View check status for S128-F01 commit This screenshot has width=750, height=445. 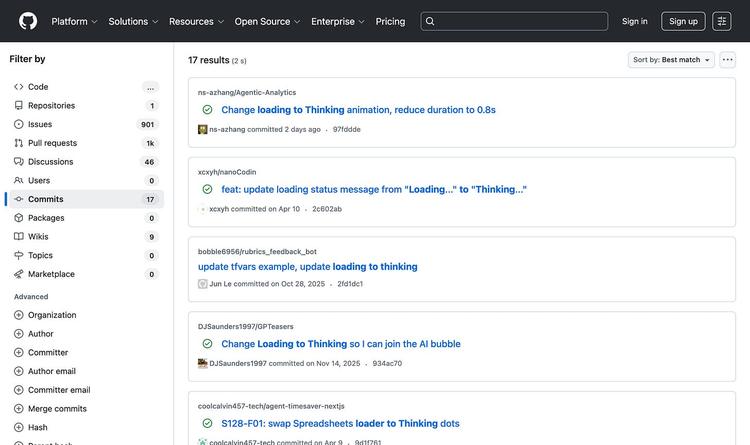[207, 423]
